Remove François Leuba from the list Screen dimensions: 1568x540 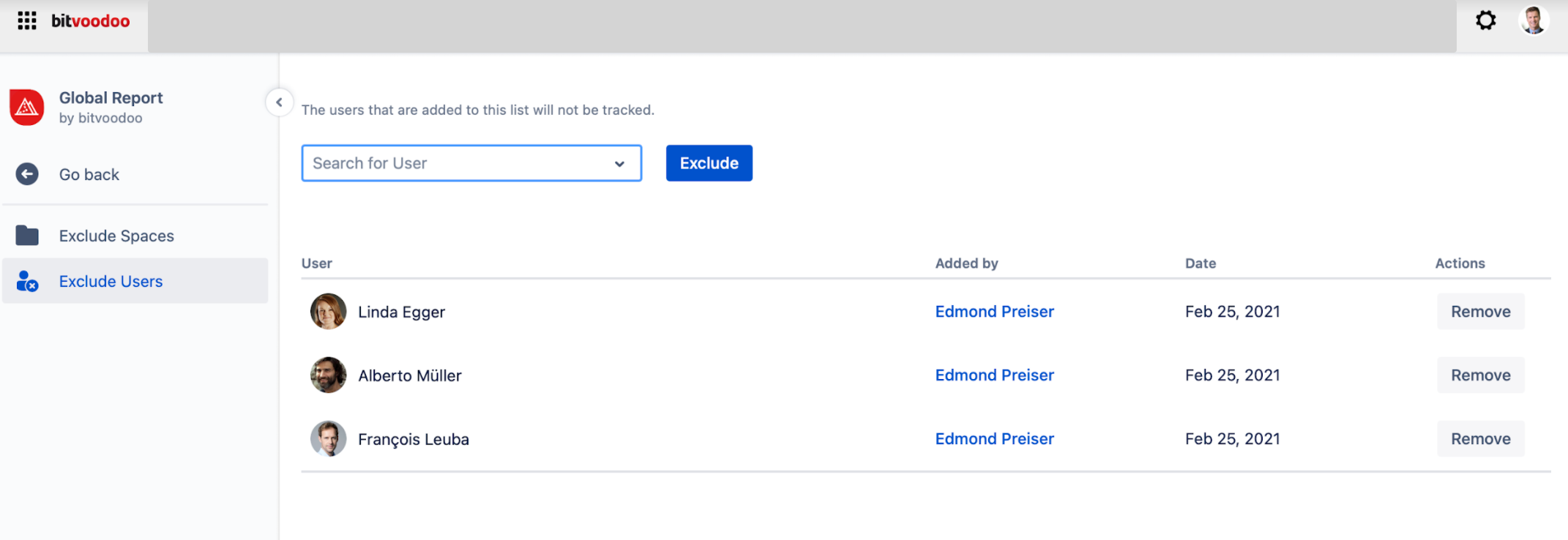[x=1480, y=438]
